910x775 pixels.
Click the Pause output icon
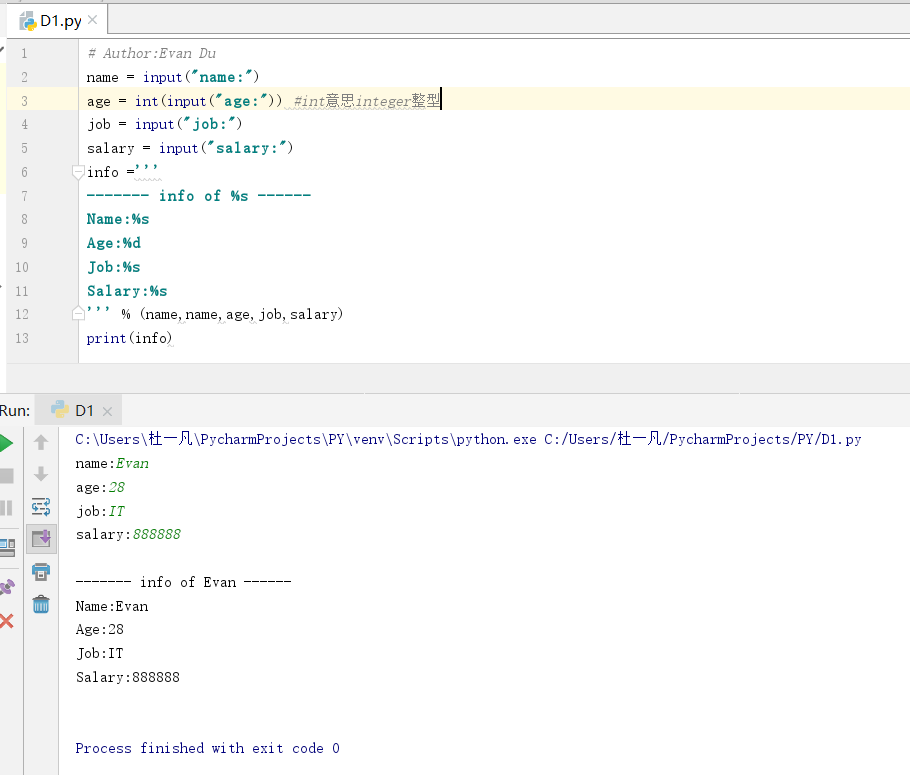coord(6,508)
